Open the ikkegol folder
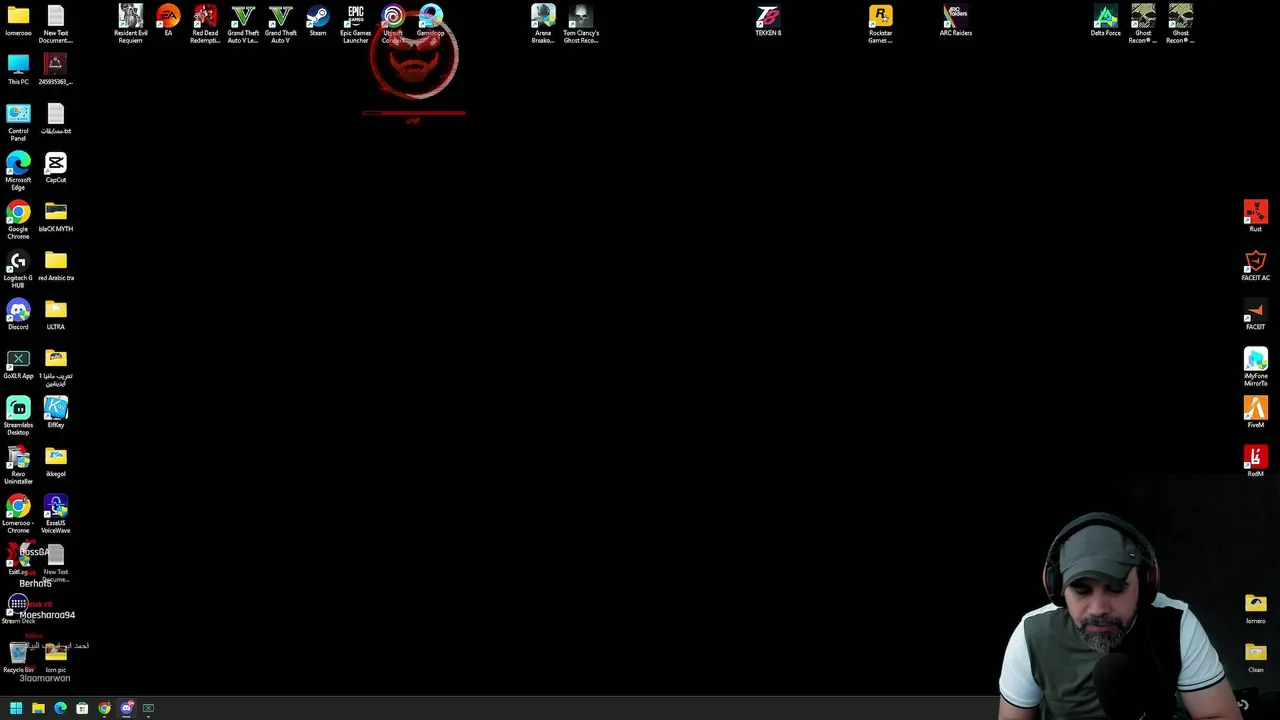Viewport: 1280px width, 720px height. click(56, 462)
